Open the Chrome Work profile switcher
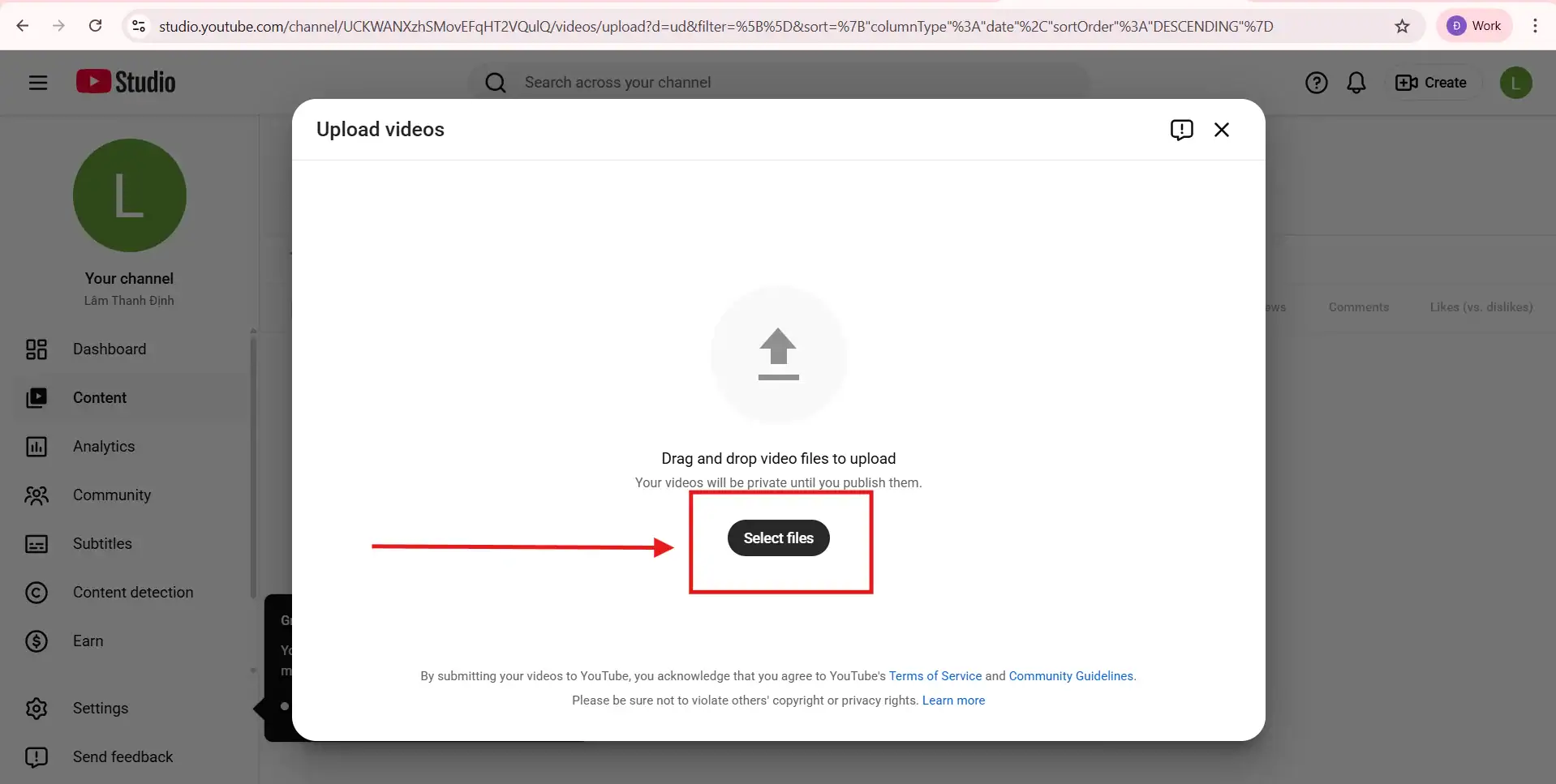This screenshot has width=1556, height=784. pyautogui.click(x=1474, y=26)
